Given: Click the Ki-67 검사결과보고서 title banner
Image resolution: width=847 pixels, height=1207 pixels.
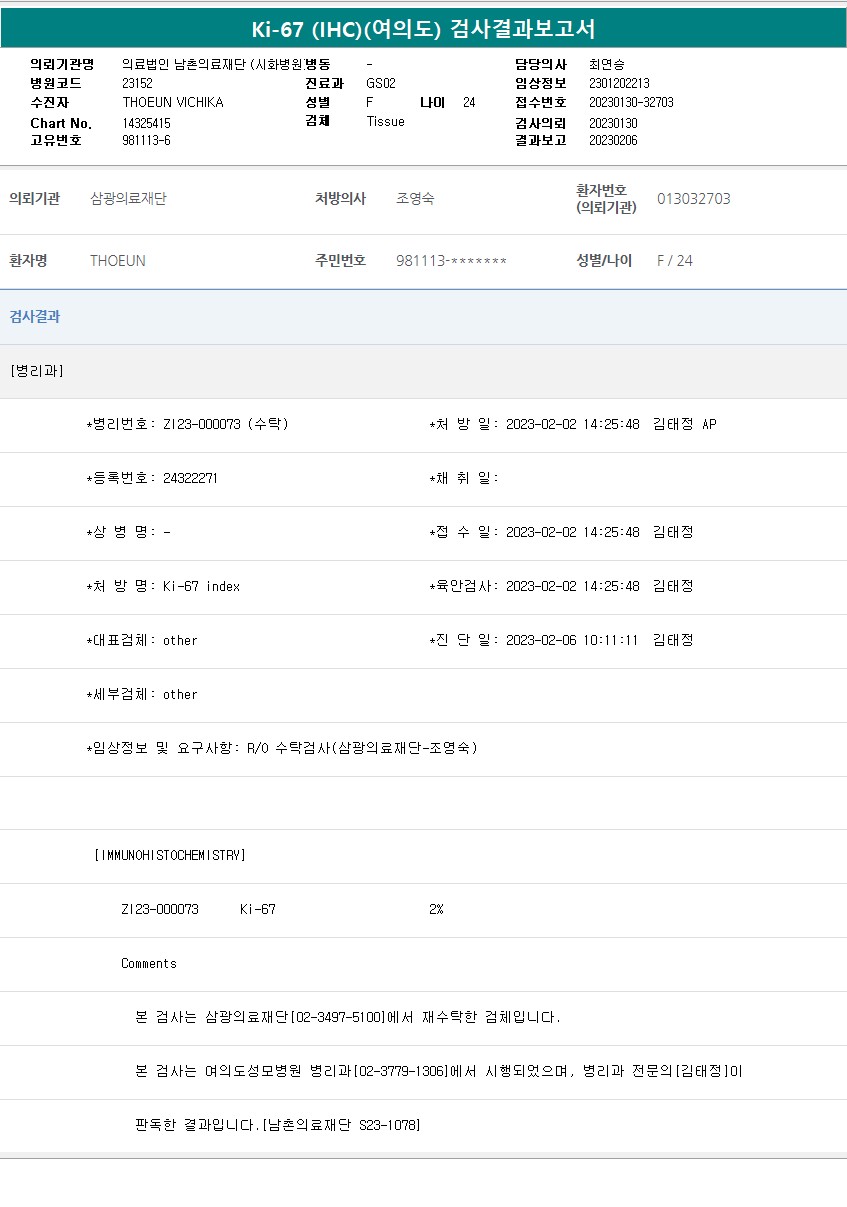Looking at the screenshot, I should point(423,29).
